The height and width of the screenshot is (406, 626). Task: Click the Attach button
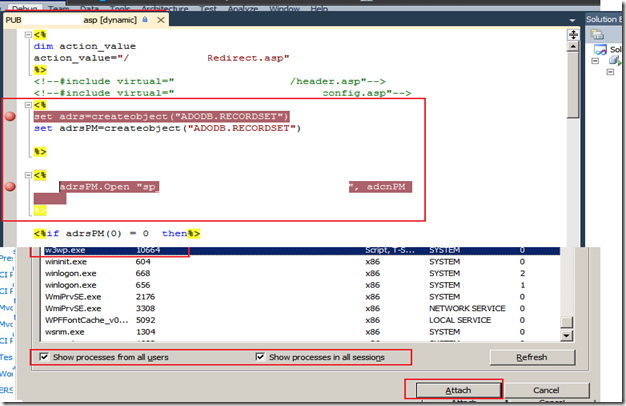pyautogui.click(x=454, y=389)
